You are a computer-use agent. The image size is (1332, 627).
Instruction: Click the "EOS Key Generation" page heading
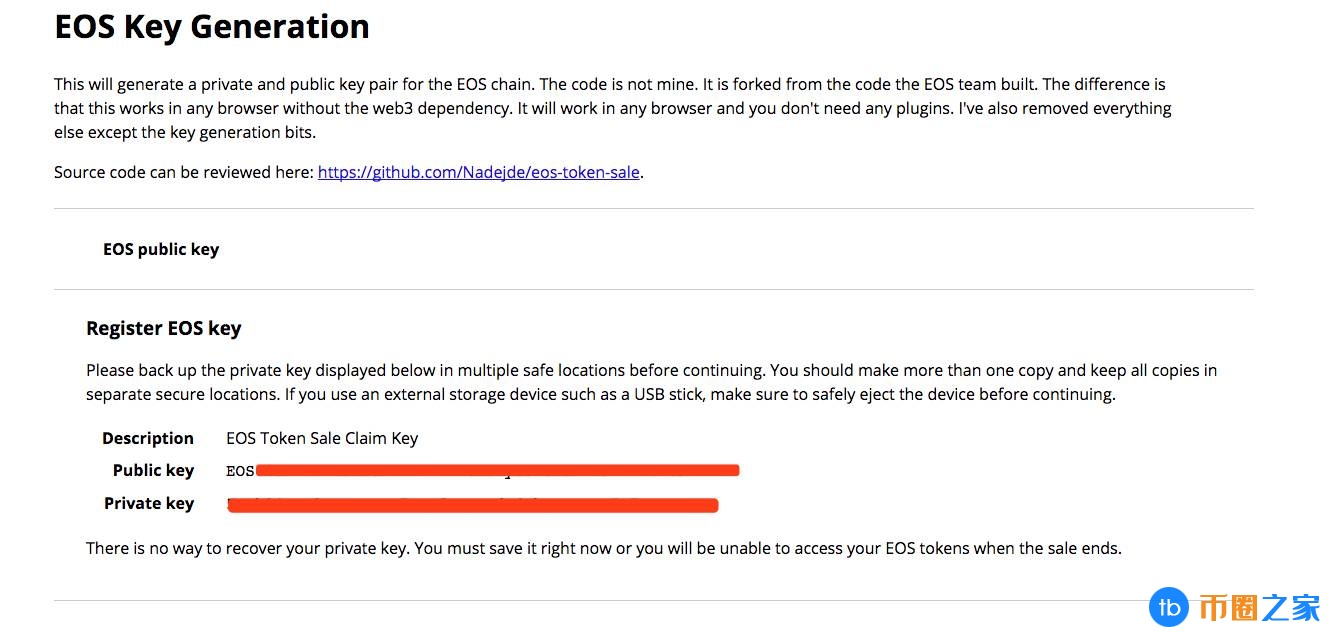tap(212, 27)
